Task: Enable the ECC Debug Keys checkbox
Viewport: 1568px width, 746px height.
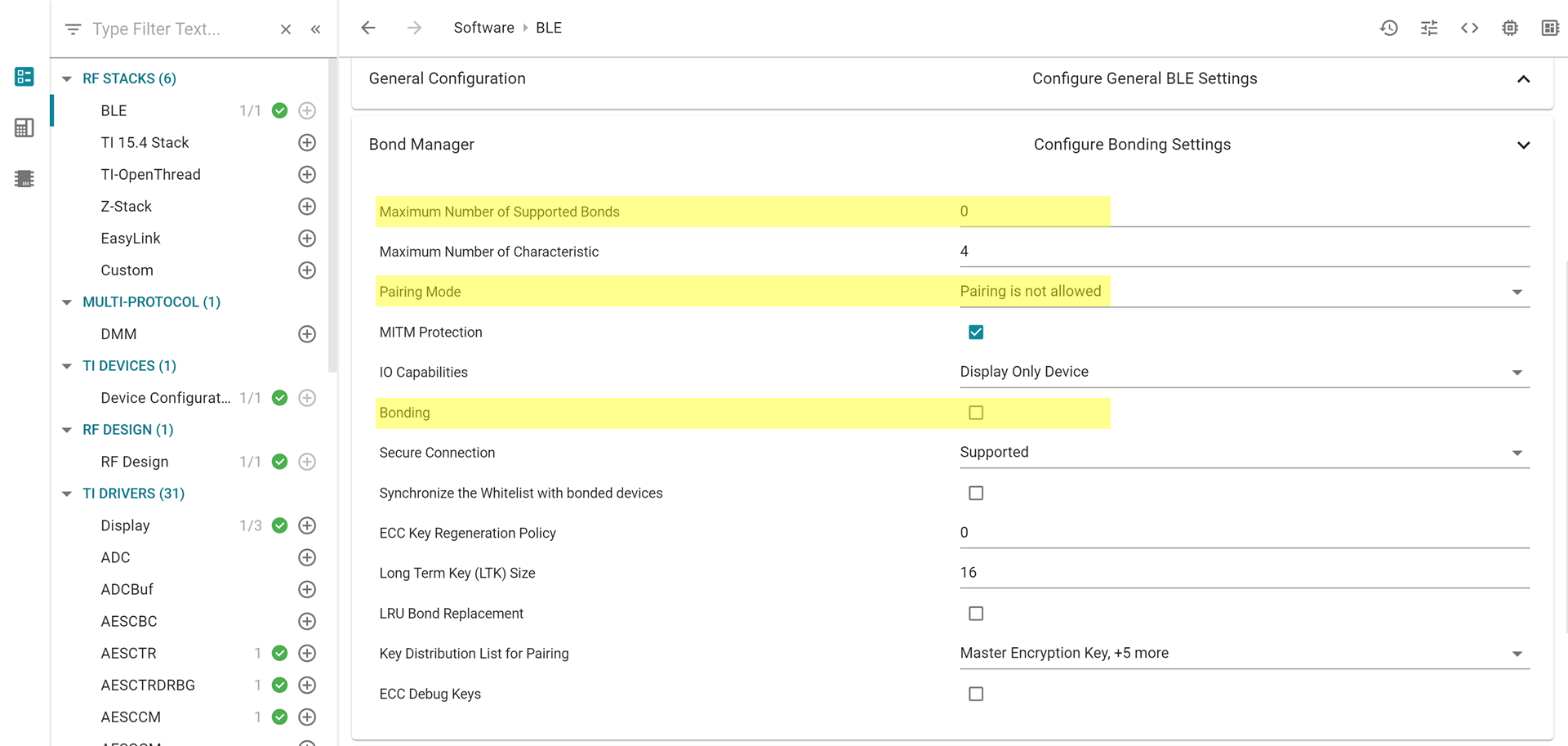Action: point(976,694)
